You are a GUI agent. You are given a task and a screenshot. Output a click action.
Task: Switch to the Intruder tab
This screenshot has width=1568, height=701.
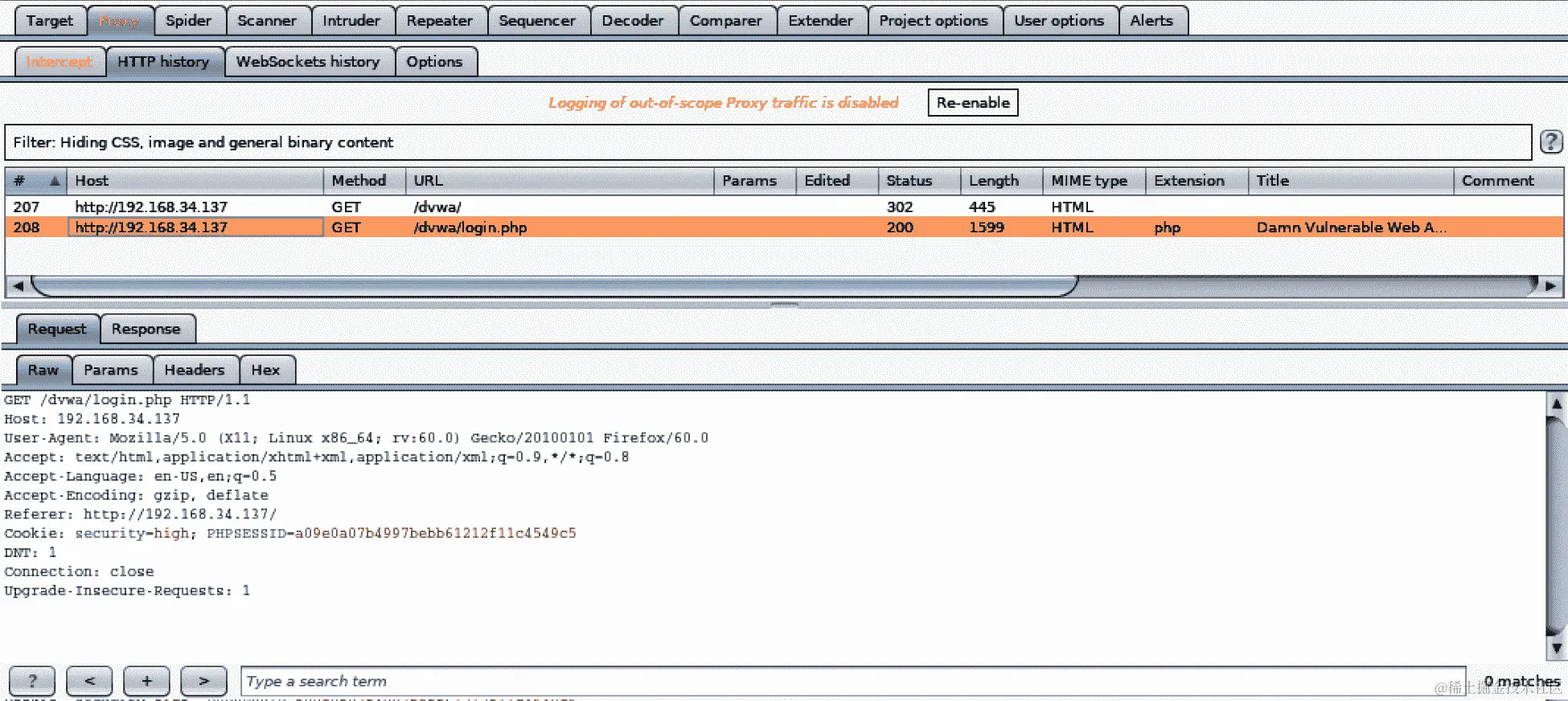coord(351,21)
